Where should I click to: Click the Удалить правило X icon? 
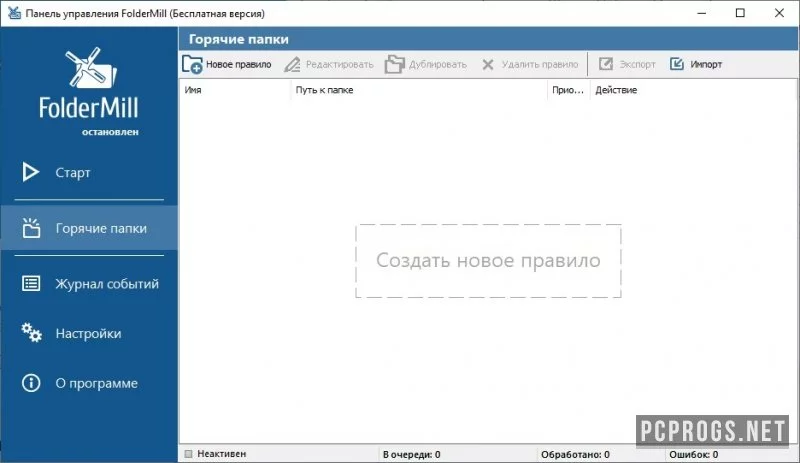click(x=488, y=64)
